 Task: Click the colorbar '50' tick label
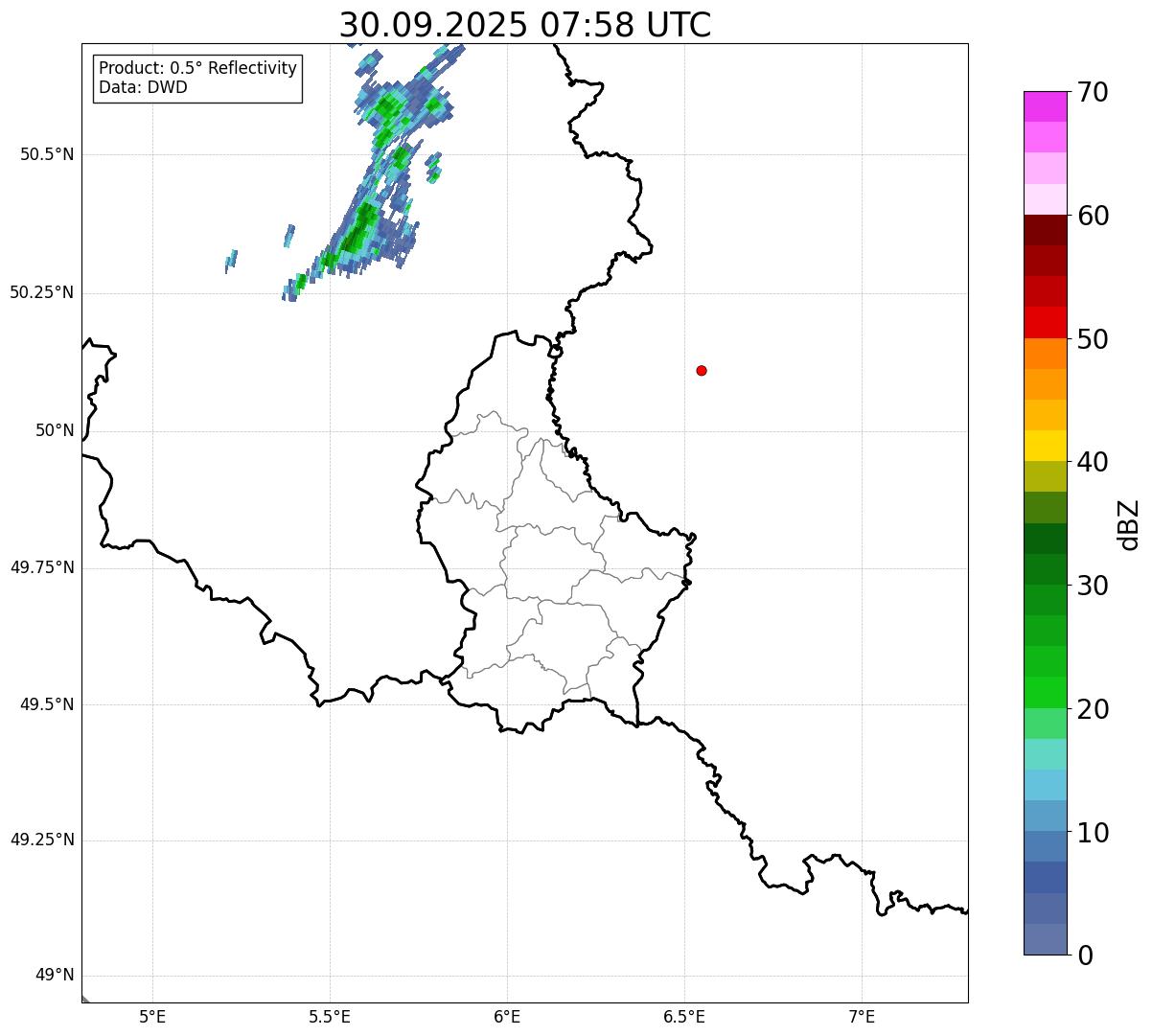click(1093, 339)
